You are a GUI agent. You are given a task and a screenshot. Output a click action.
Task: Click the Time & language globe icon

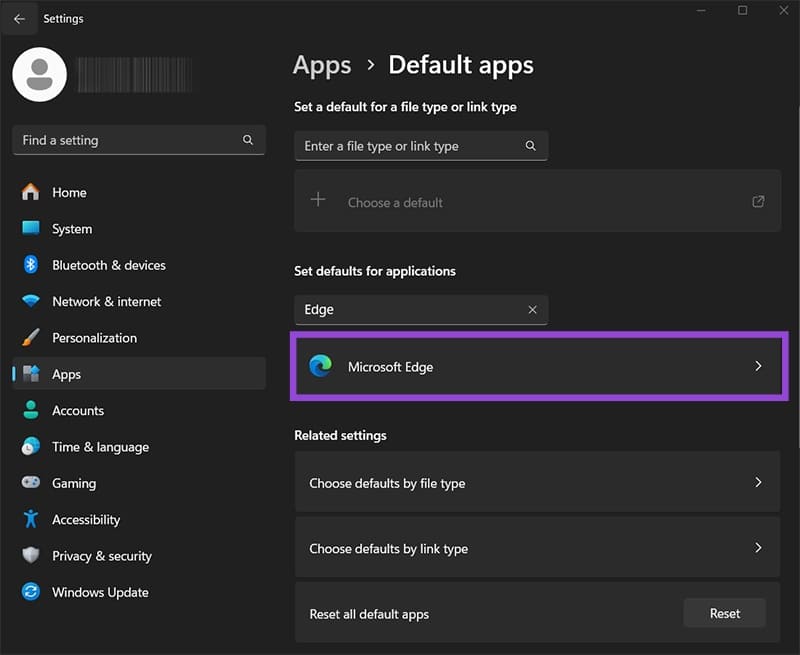pyautogui.click(x=31, y=446)
